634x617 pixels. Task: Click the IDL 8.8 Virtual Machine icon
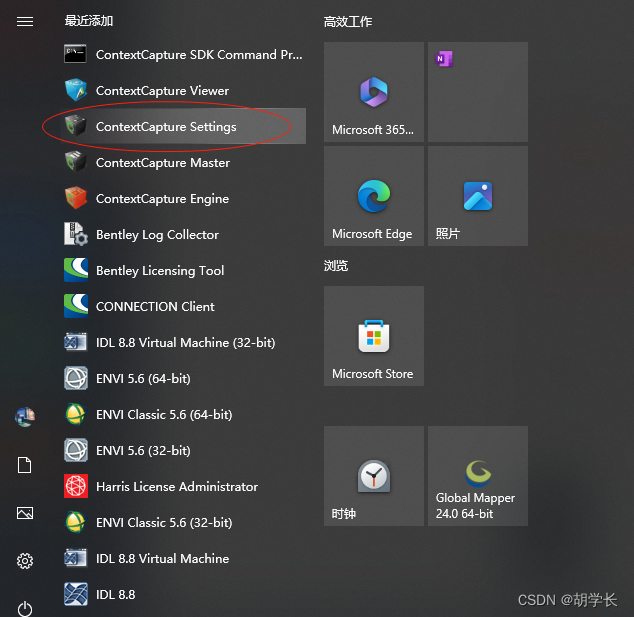75,558
